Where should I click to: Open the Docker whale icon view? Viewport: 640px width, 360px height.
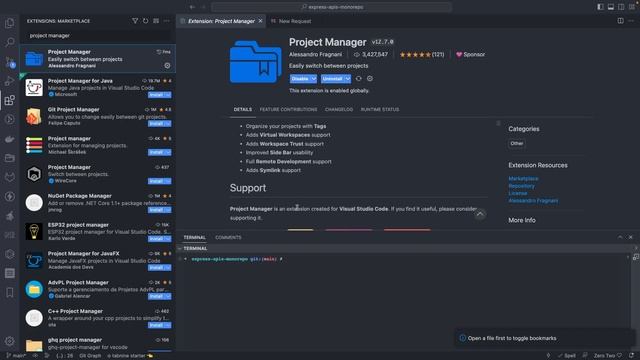coord(9,139)
